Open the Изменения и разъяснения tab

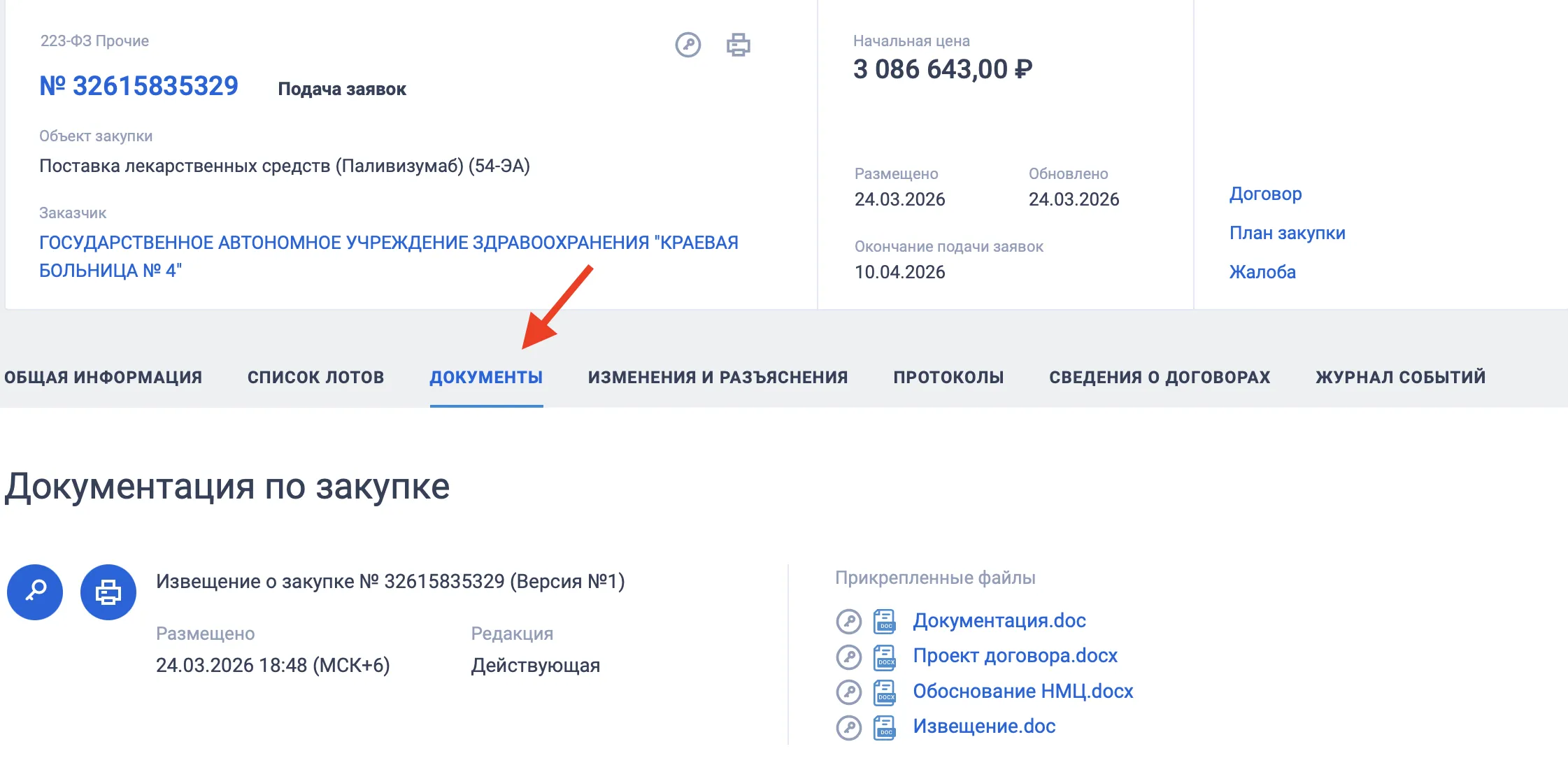coord(718,377)
